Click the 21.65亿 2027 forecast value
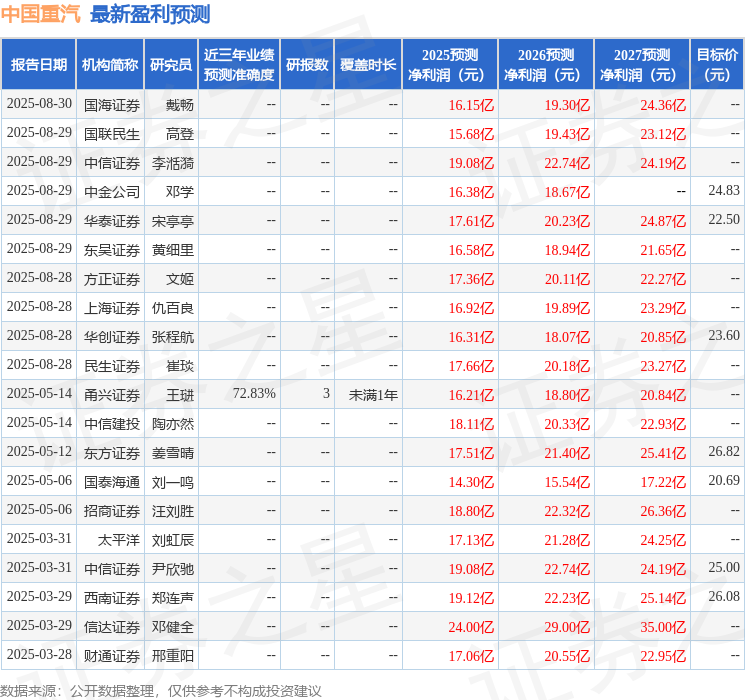Screen dimensions: 745x700 663,250
